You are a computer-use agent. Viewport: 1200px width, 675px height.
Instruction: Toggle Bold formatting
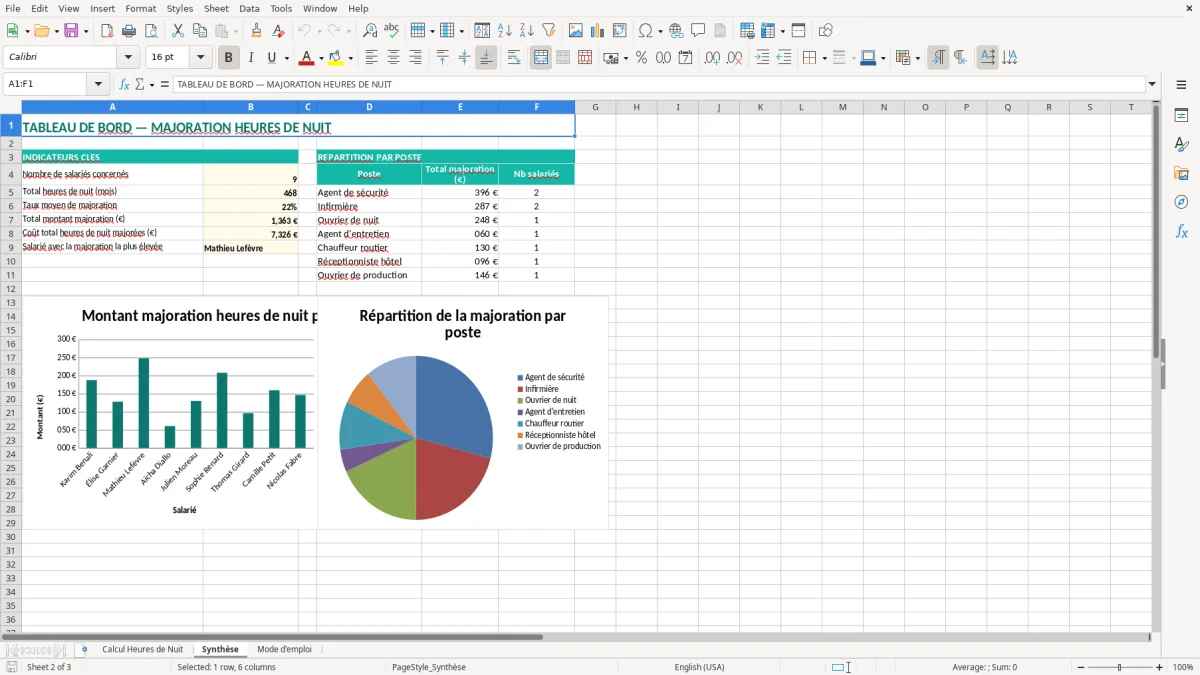229,58
